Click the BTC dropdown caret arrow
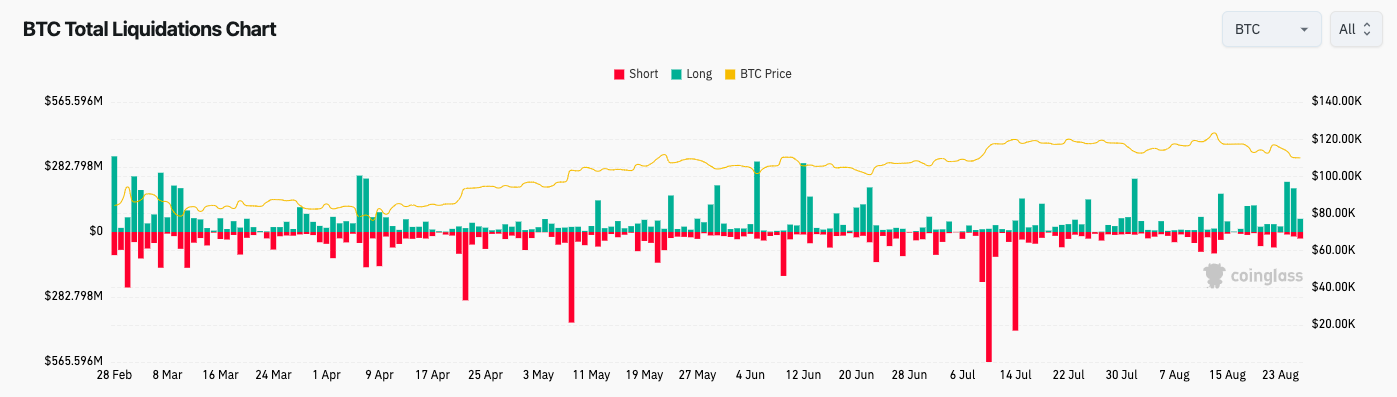1397x397 pixels. (1304, 30)
